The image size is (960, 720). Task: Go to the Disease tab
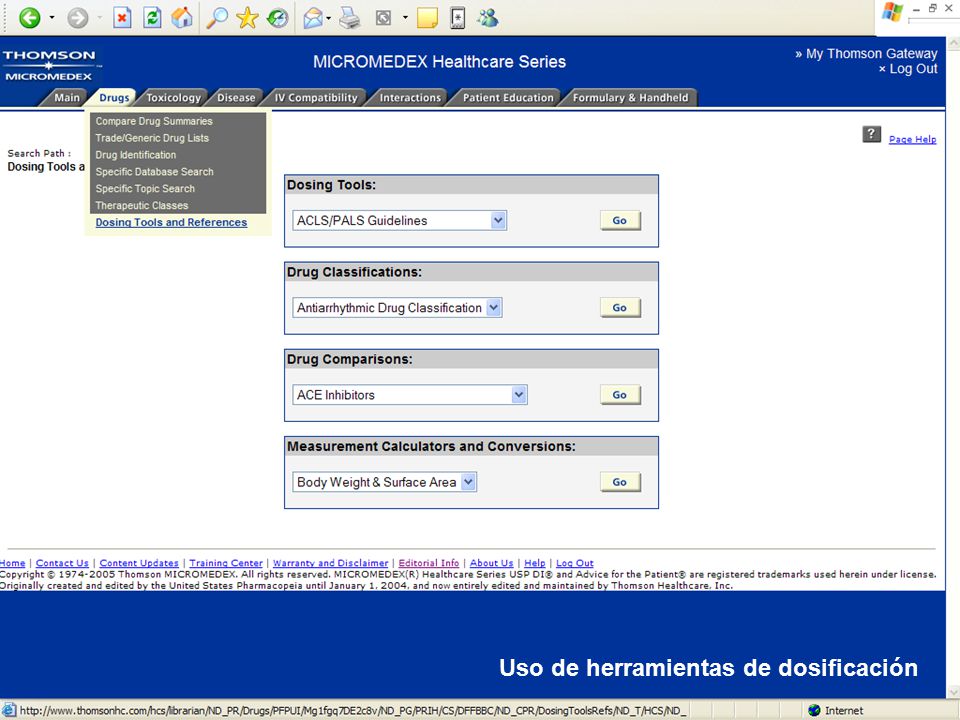(236, 98)
